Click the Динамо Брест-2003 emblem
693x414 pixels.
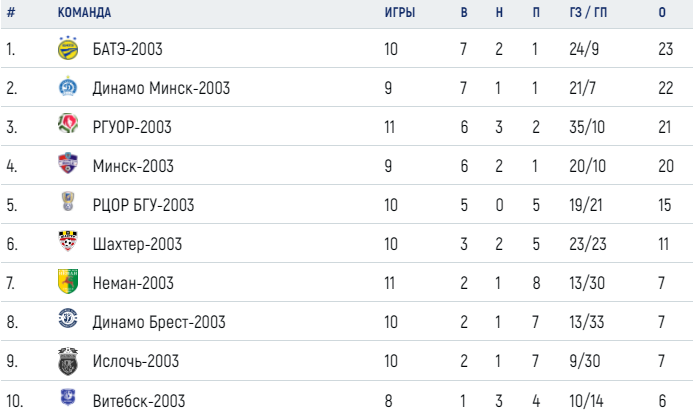[x=68, y=319]
